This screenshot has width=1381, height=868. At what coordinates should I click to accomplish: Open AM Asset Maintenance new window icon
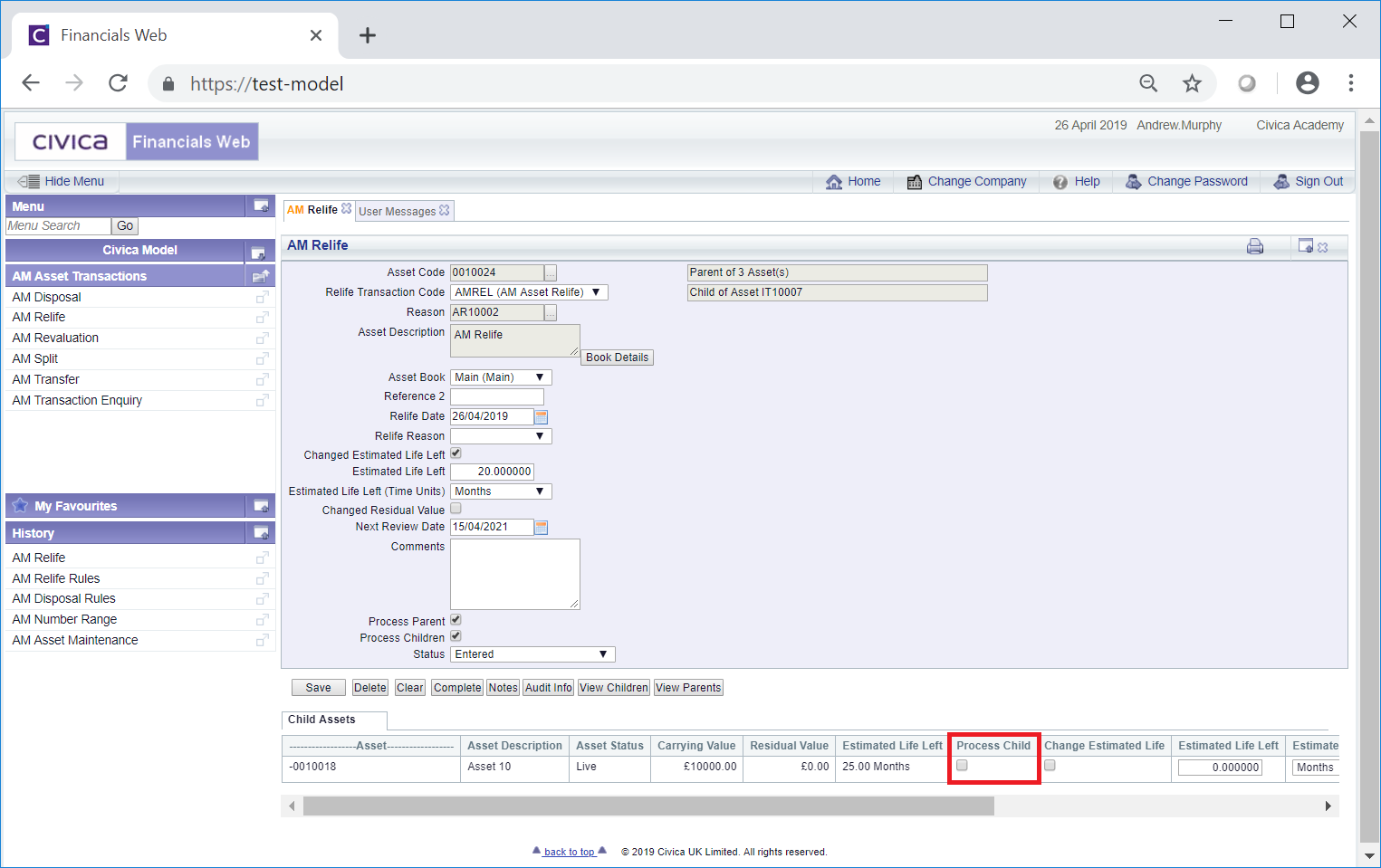point(263,640)
